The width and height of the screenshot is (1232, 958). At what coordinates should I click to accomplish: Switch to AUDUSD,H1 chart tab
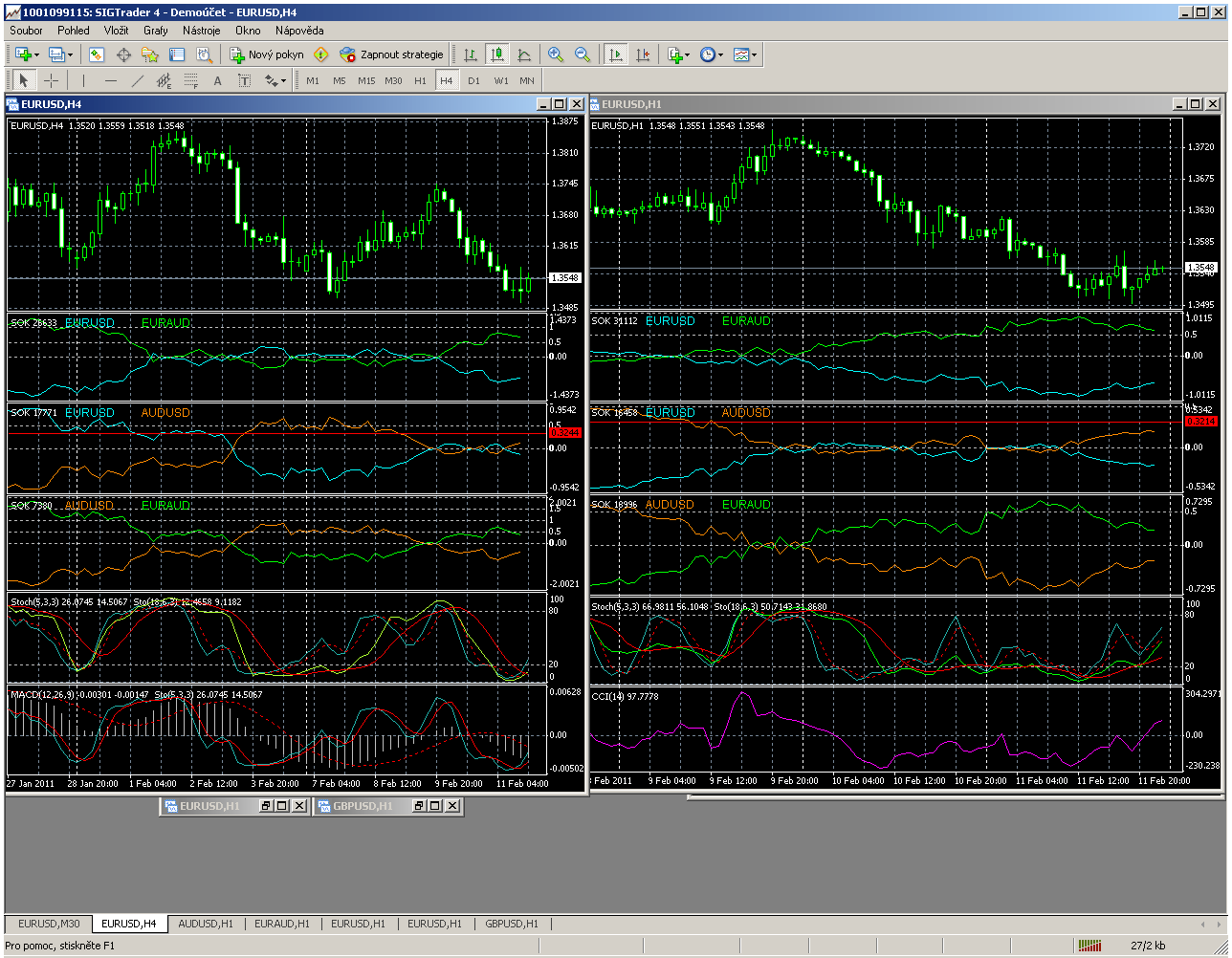[x=206, y=924]
